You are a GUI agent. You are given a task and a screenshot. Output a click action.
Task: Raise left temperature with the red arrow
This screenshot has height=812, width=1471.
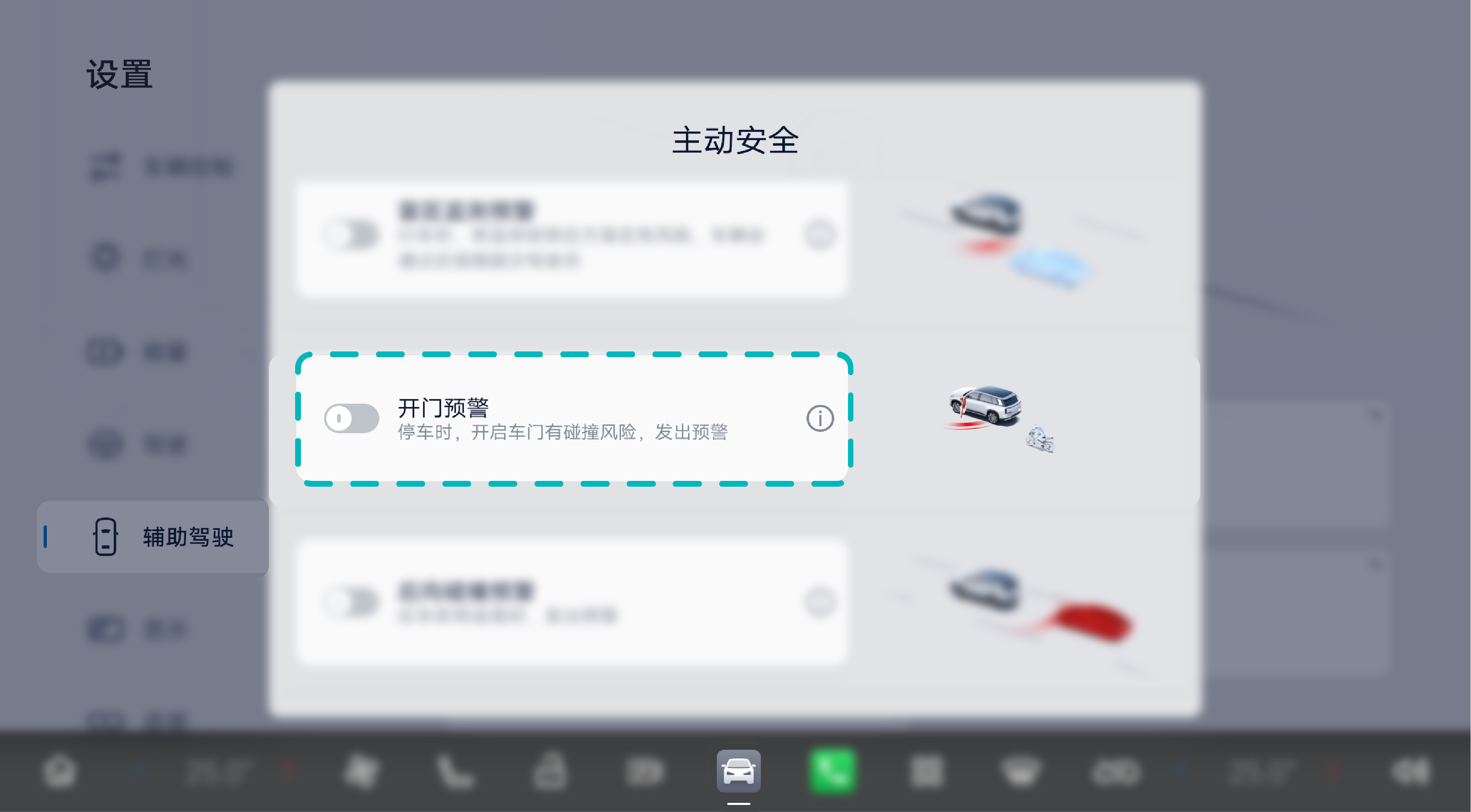(x=290, y=771)
